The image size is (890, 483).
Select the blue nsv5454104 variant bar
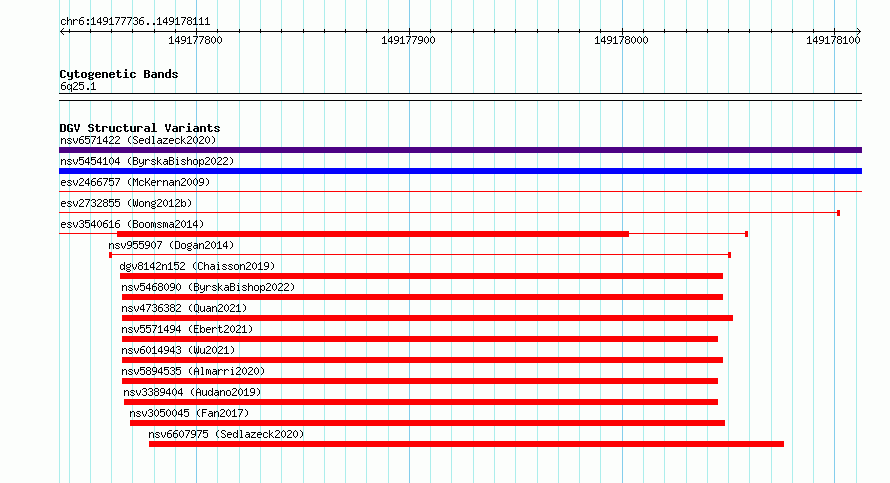click(x=460, y=171)
